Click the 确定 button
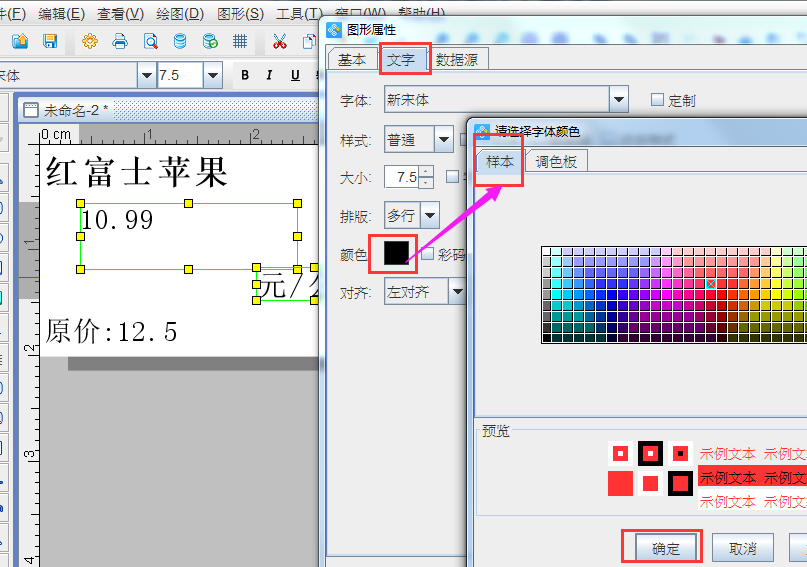 pyautogui.click(x=665, y=548)
